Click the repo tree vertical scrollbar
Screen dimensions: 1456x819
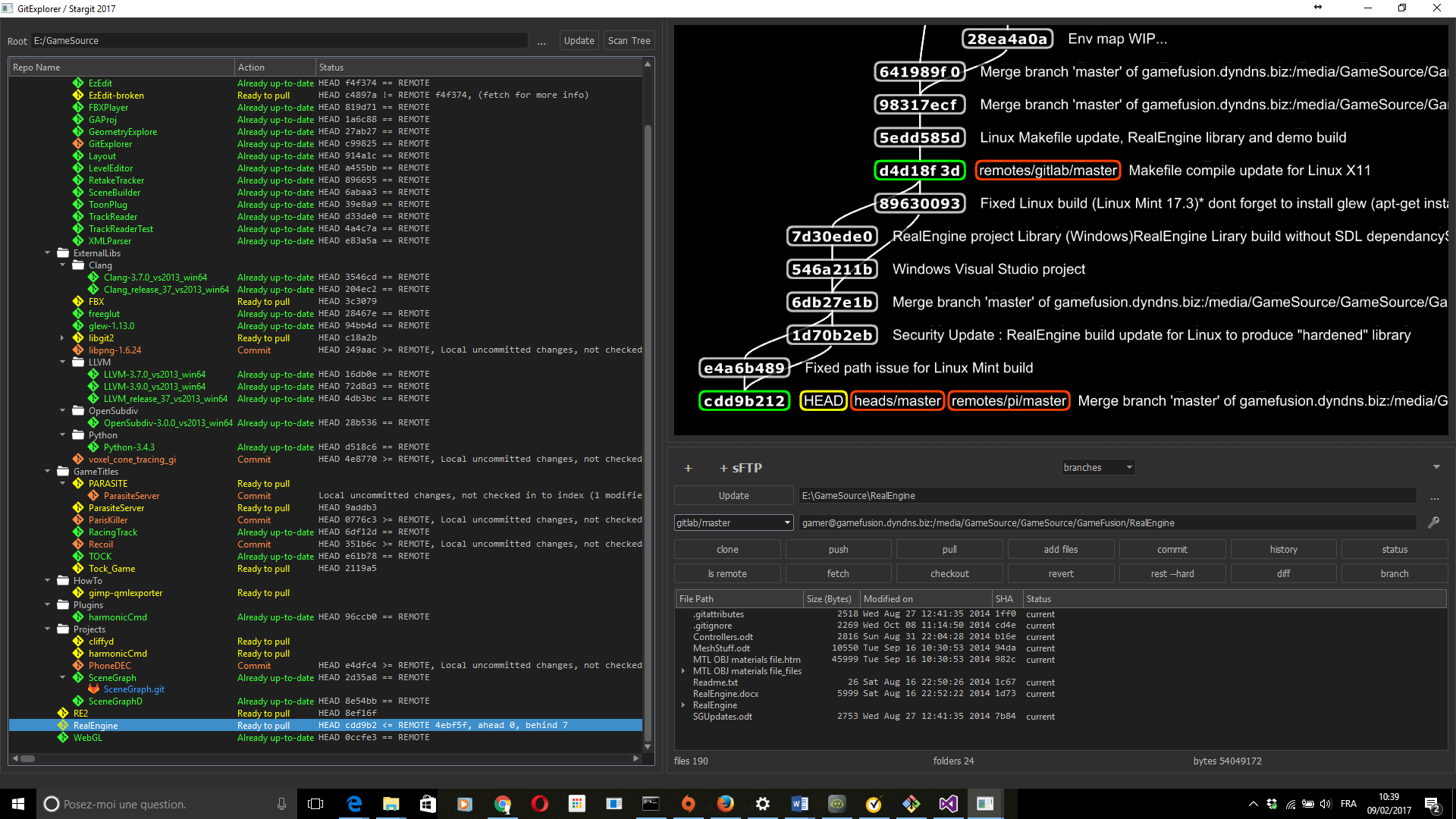click(x=648, y=432)
